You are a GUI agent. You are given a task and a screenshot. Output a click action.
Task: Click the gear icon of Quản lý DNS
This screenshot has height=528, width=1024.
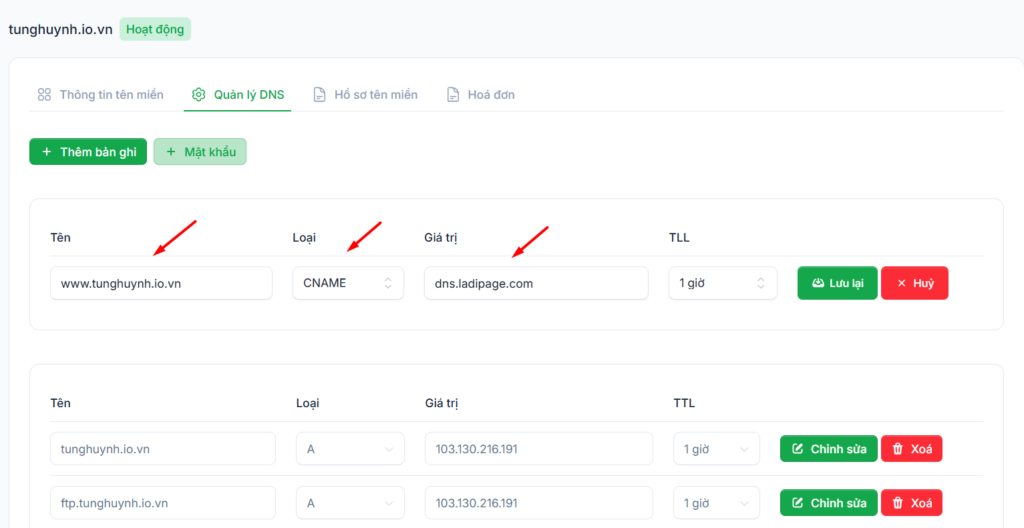tap(199, 95)
